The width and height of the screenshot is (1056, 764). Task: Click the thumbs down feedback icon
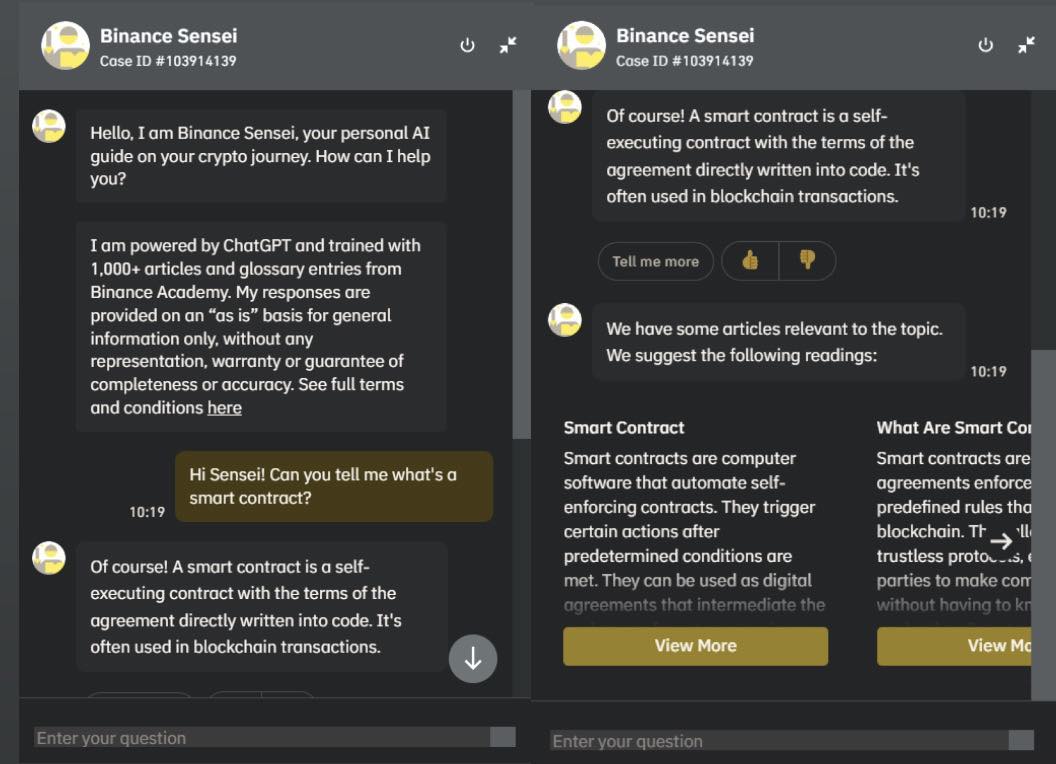click(807, 261)
